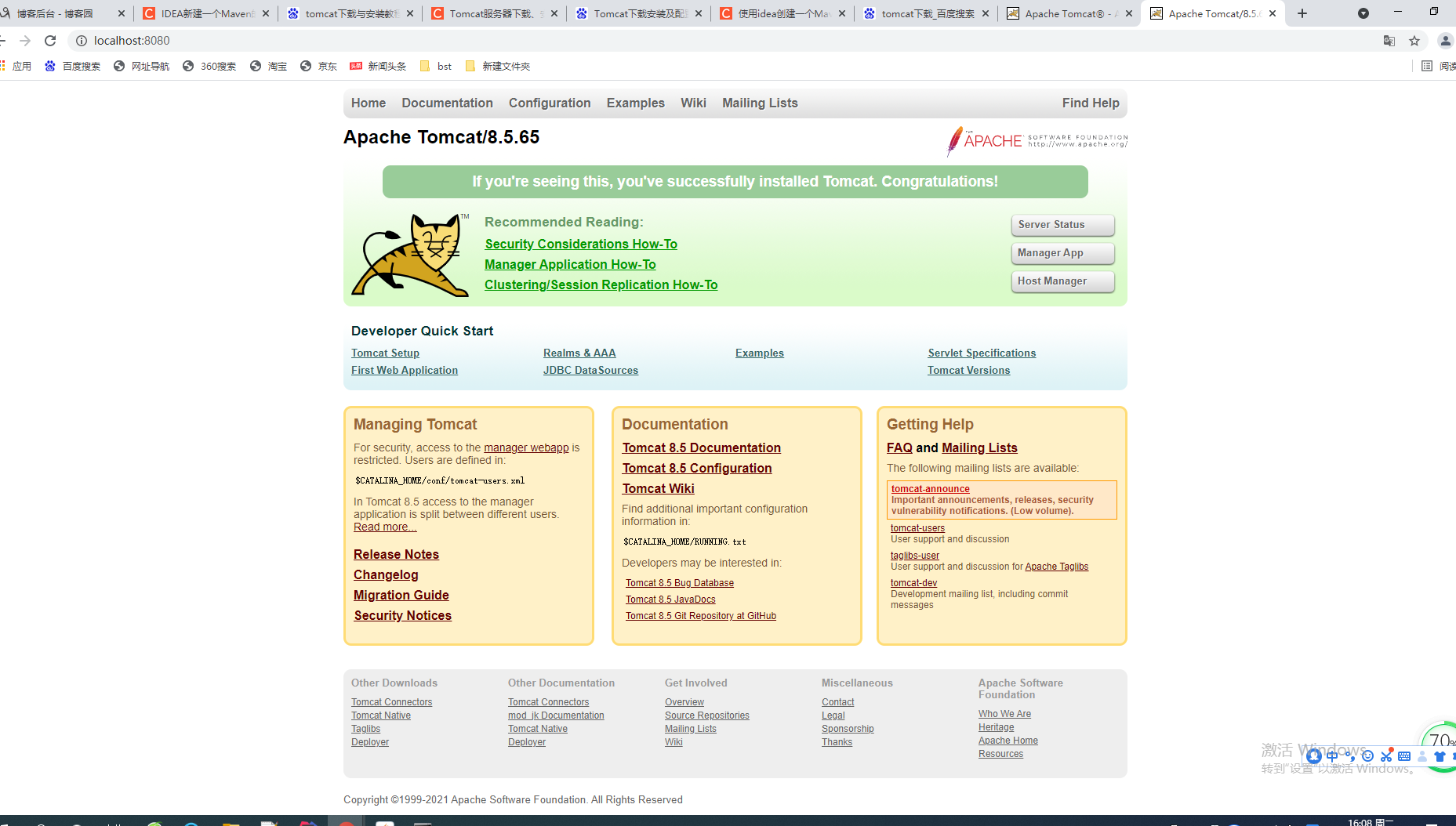The height and width of the screenshot is (826, 1456).
Task: Open the Release Notes link
Action: click(x=396, y=555)
